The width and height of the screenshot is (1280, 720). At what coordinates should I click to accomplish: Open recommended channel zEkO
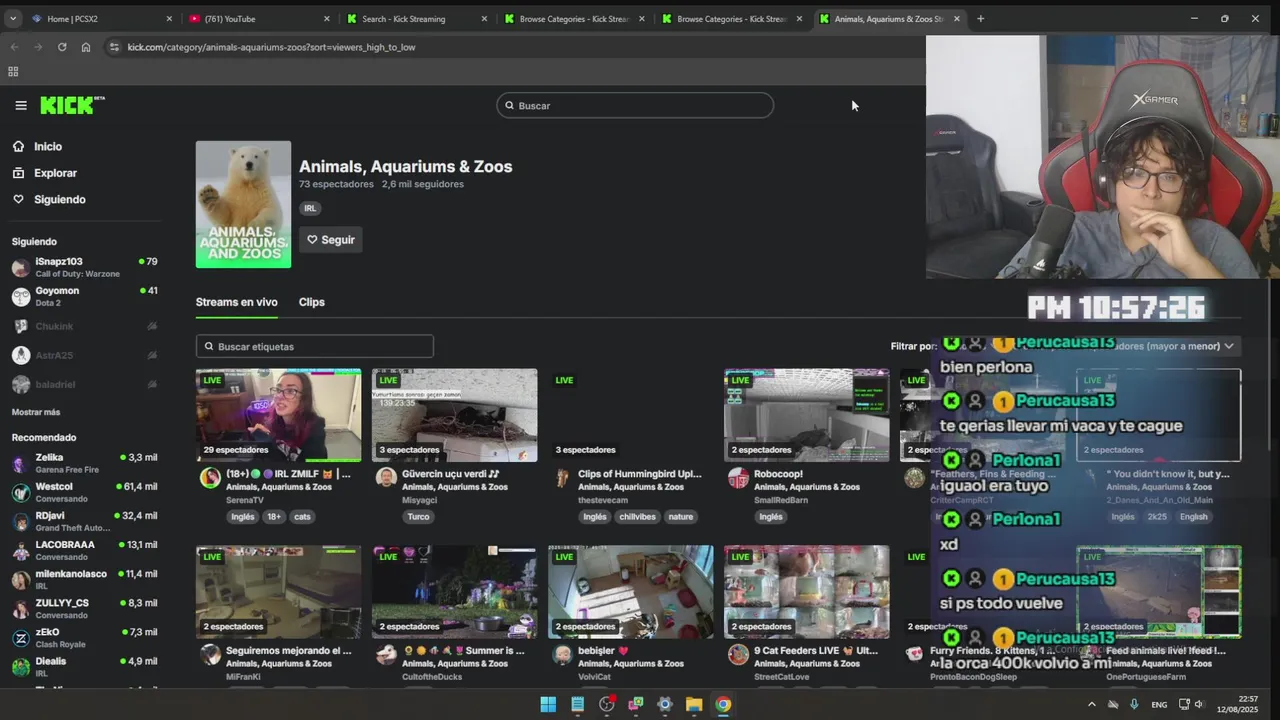click(x=84, y=637)
